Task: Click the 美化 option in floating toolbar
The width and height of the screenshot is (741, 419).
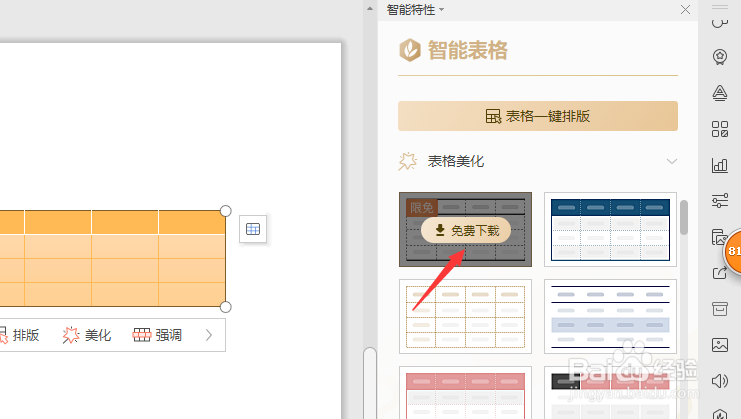Action: point(87,335)
